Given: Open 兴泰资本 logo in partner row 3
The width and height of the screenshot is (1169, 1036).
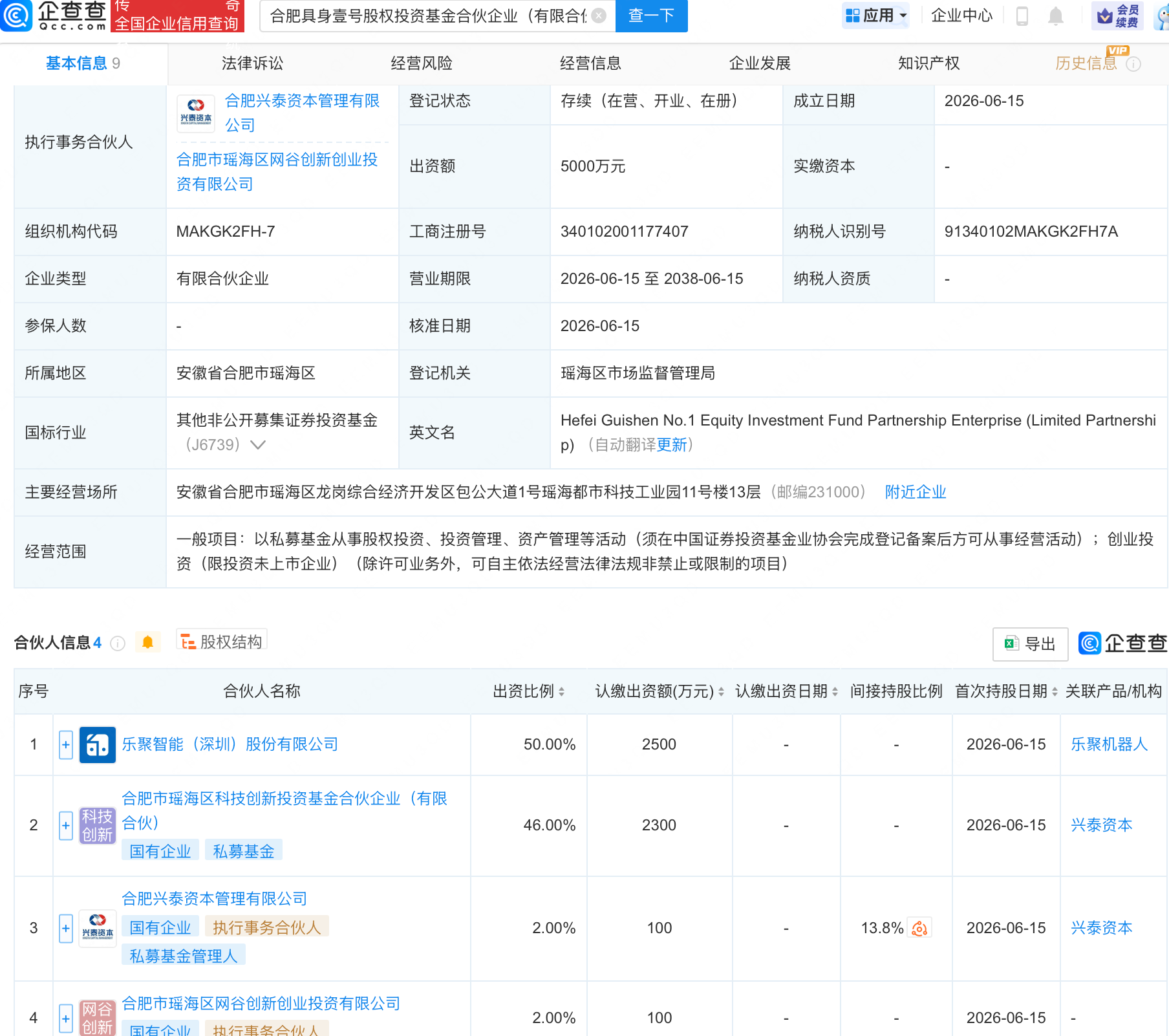Looking at the screenshot, I should point(98,929).
